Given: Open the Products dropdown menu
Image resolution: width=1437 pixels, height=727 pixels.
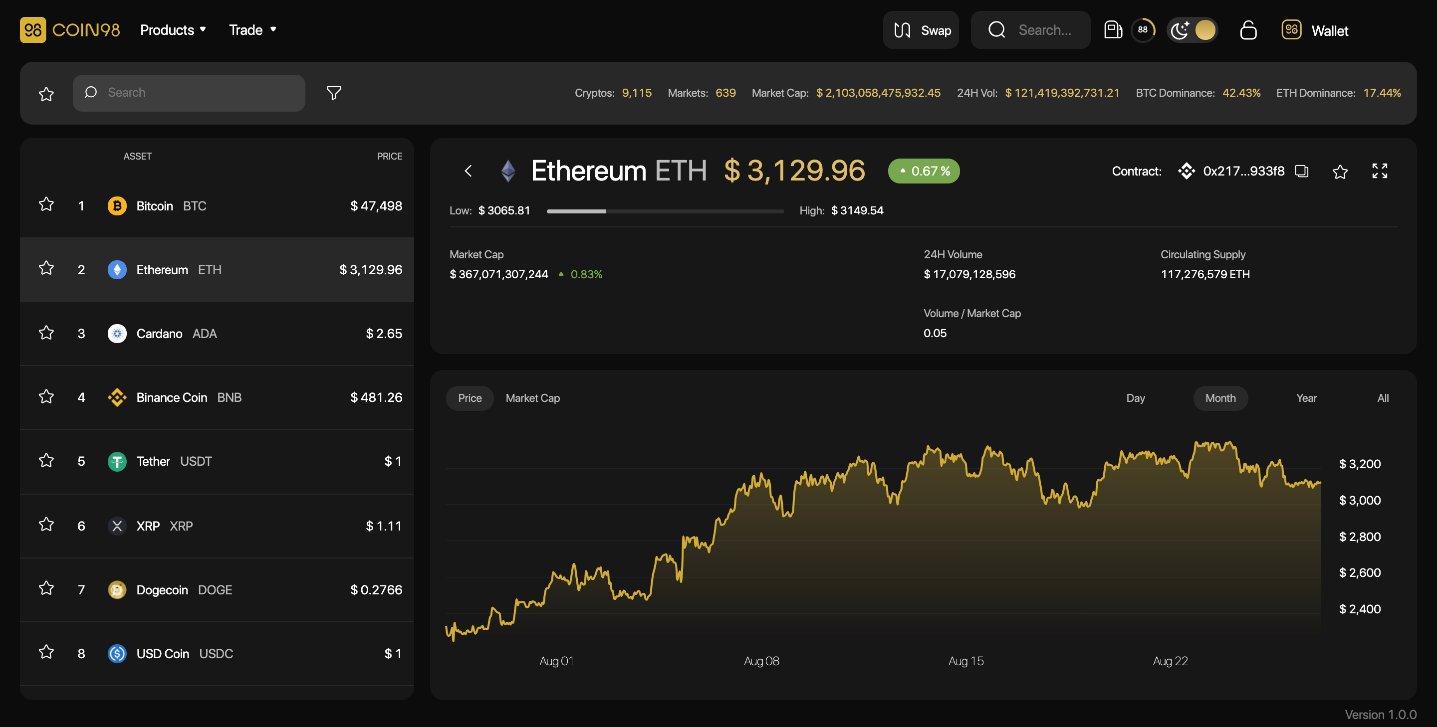Looking at the screenshot, I should pos(173,30).
